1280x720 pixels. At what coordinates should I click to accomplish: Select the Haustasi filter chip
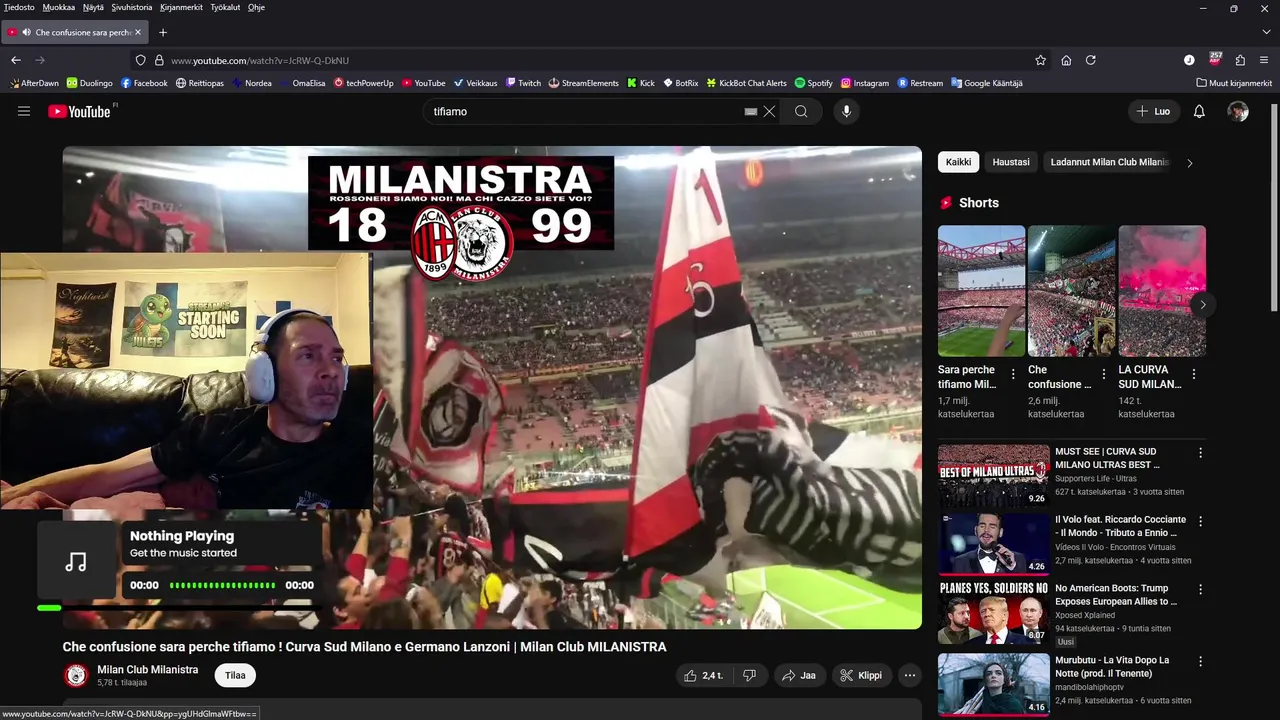1011,162
